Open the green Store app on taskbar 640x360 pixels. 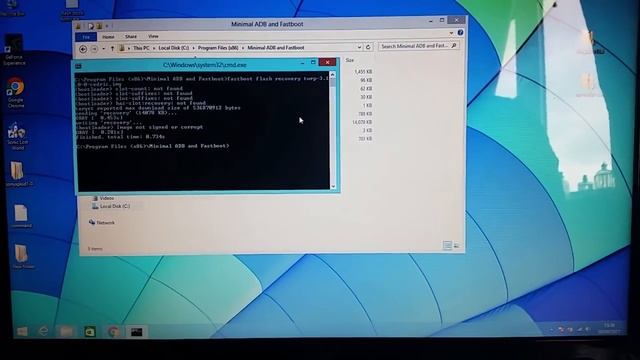tap(90, 332)
